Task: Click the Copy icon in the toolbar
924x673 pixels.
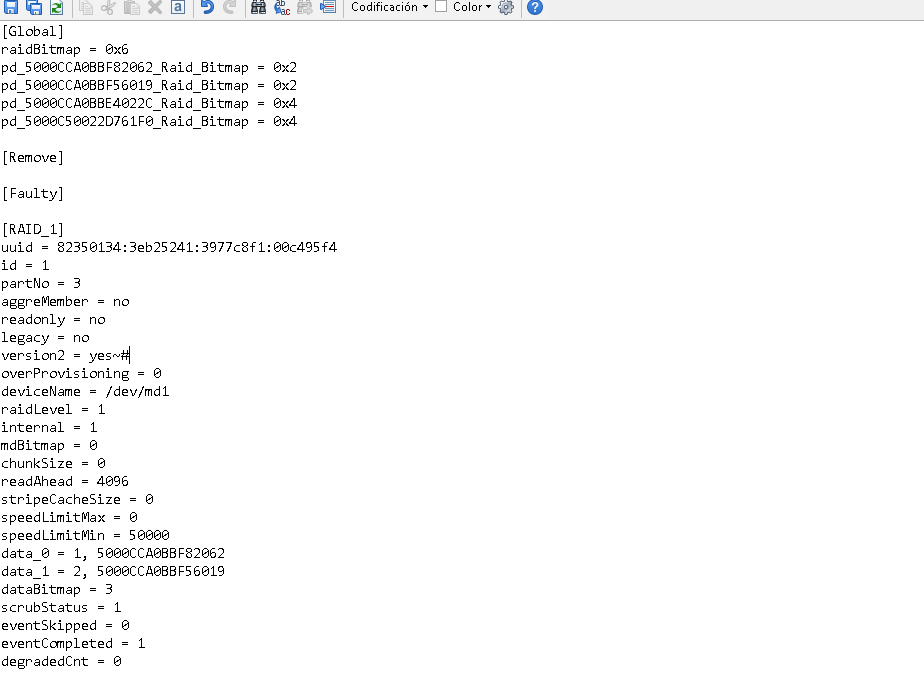Action: click(86, 8)
